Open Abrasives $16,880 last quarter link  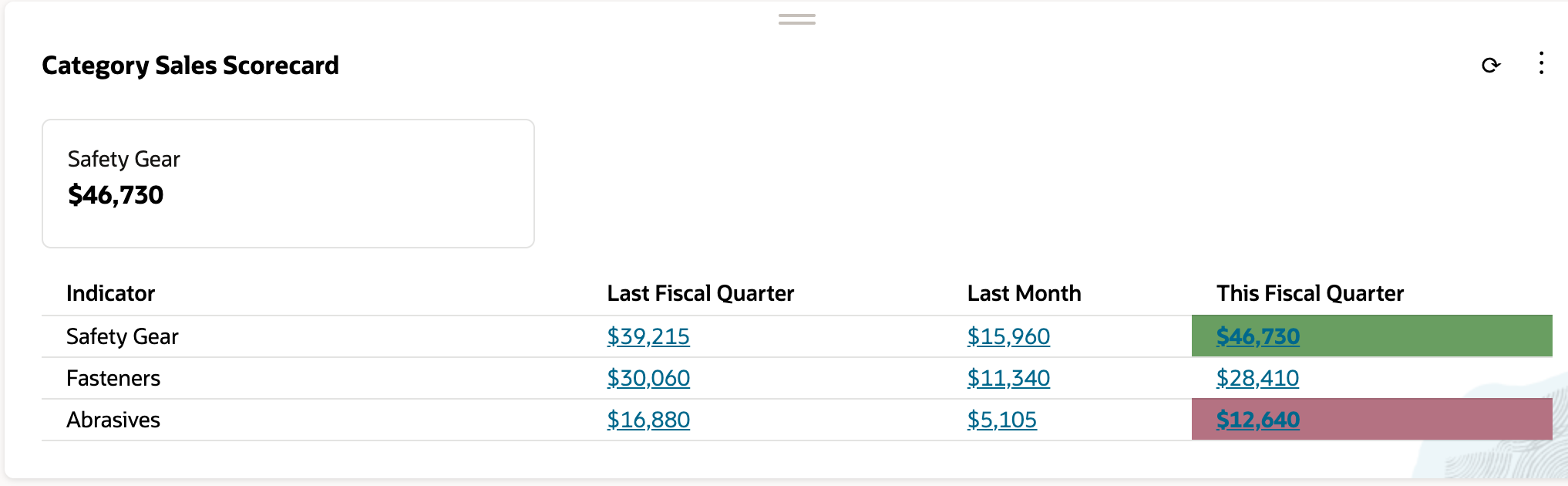click(648, 420)
